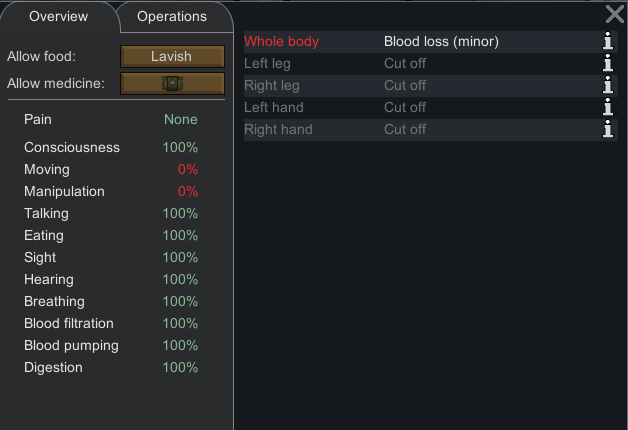Open info icon for Left leg

tap(608, 63)
